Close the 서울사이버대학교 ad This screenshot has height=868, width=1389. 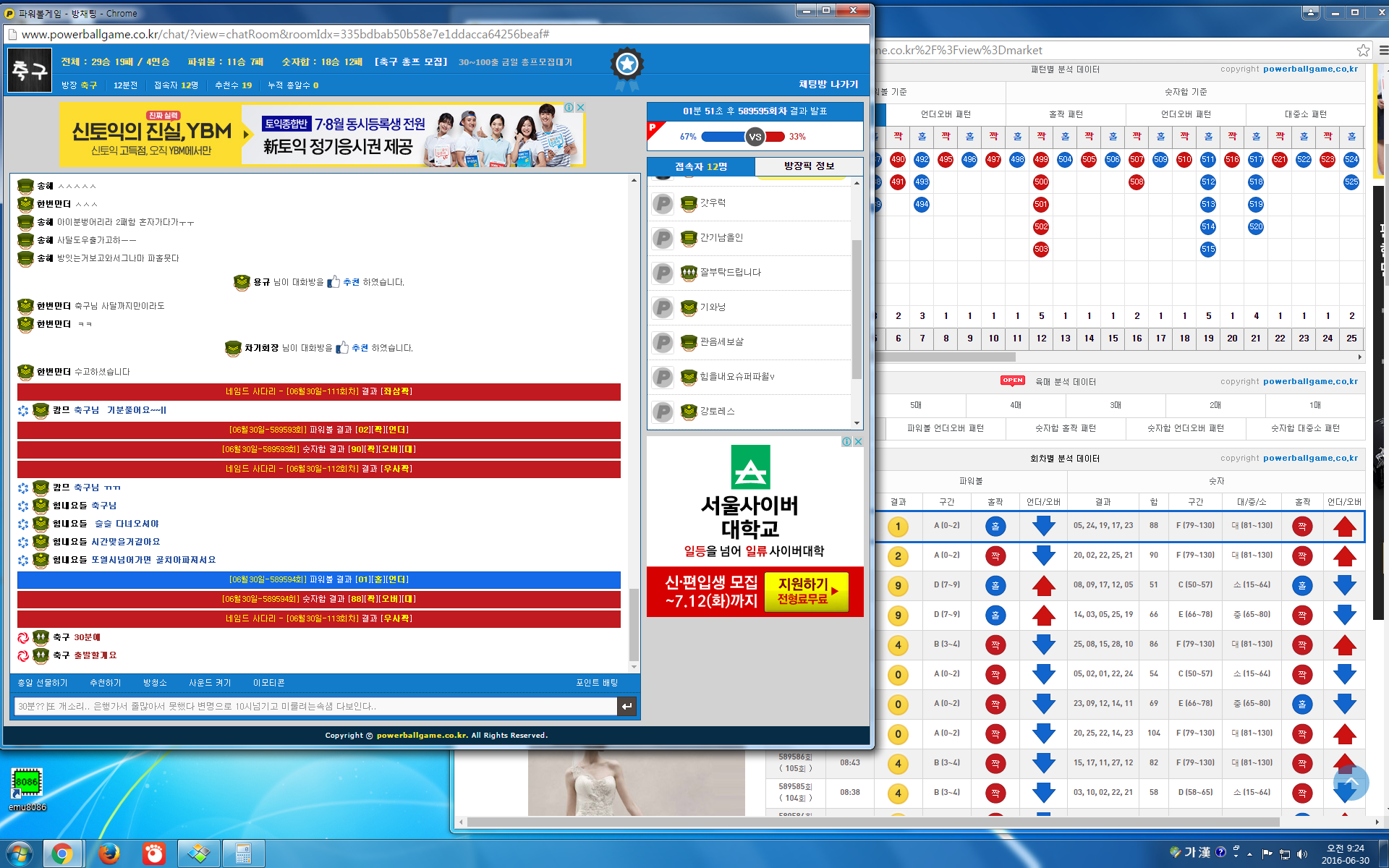click(x=858, y=441)
